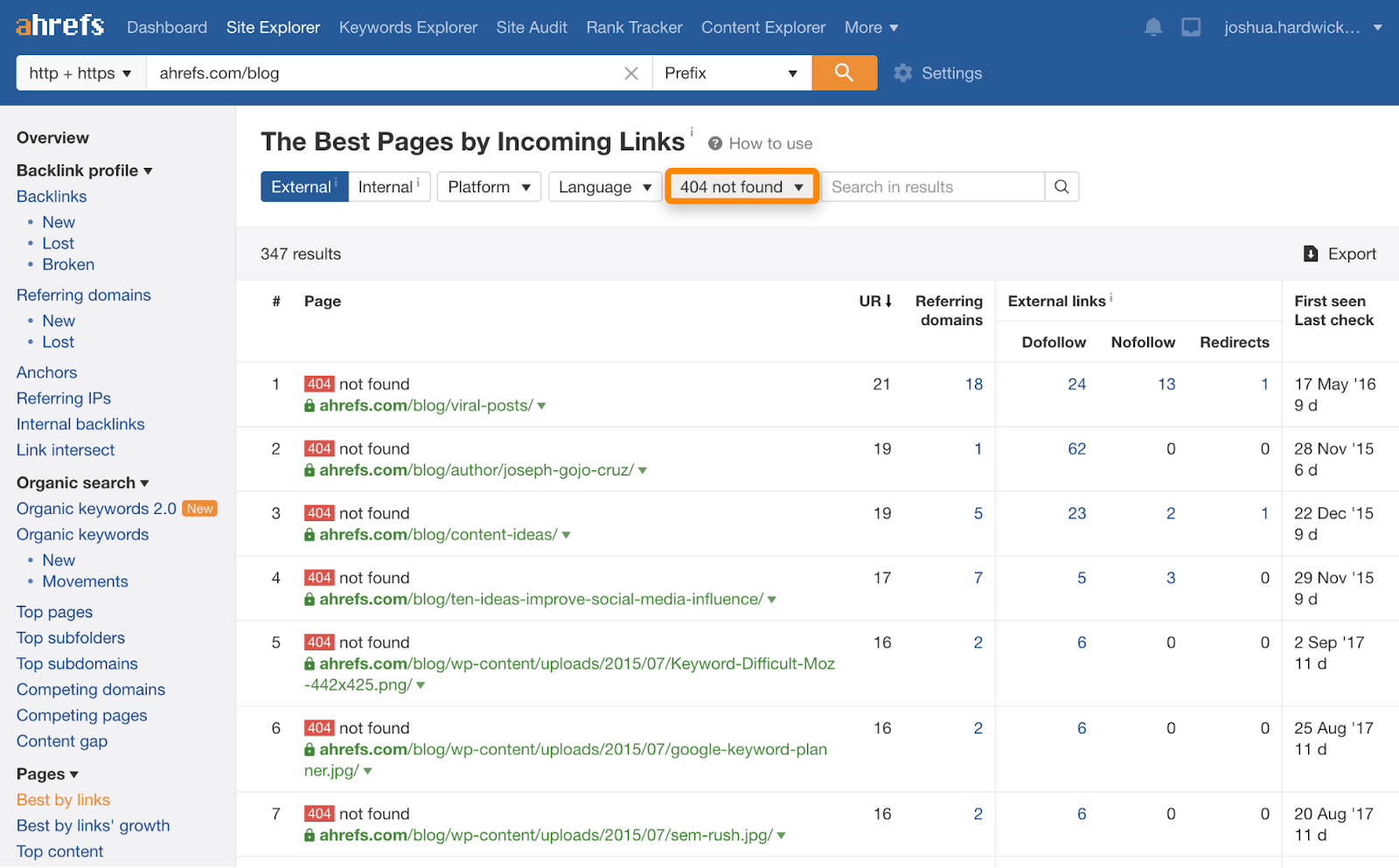Expand the Platform filter dropdown

pos(489,187)
